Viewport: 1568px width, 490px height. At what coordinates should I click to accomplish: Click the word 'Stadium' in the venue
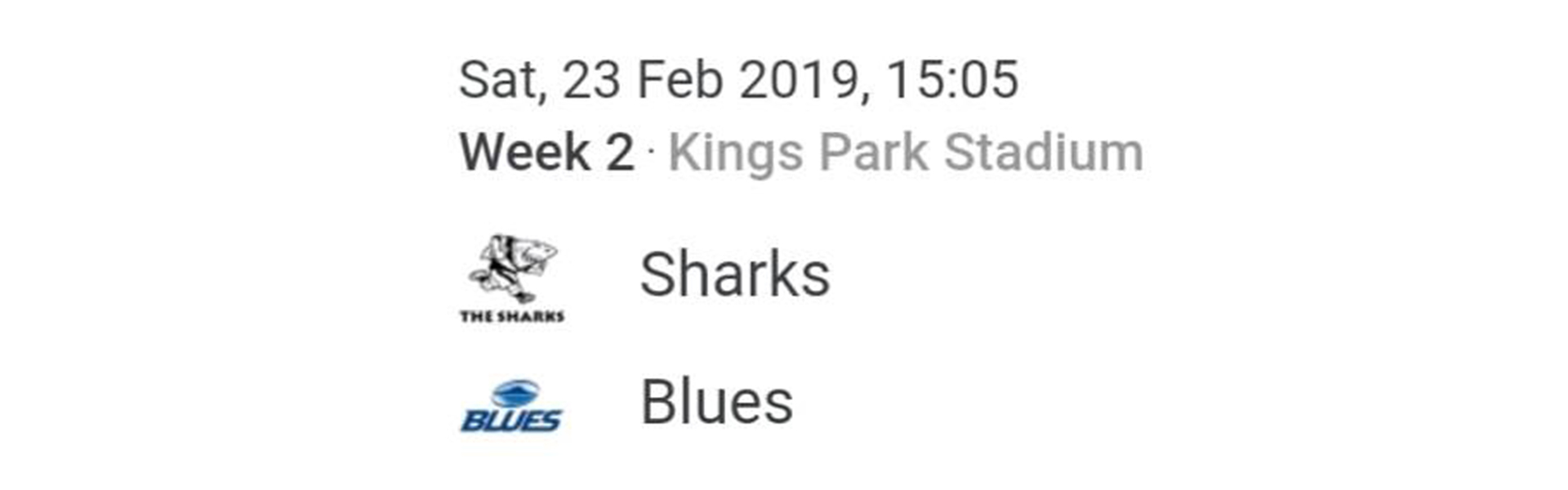coord(1044,153)
